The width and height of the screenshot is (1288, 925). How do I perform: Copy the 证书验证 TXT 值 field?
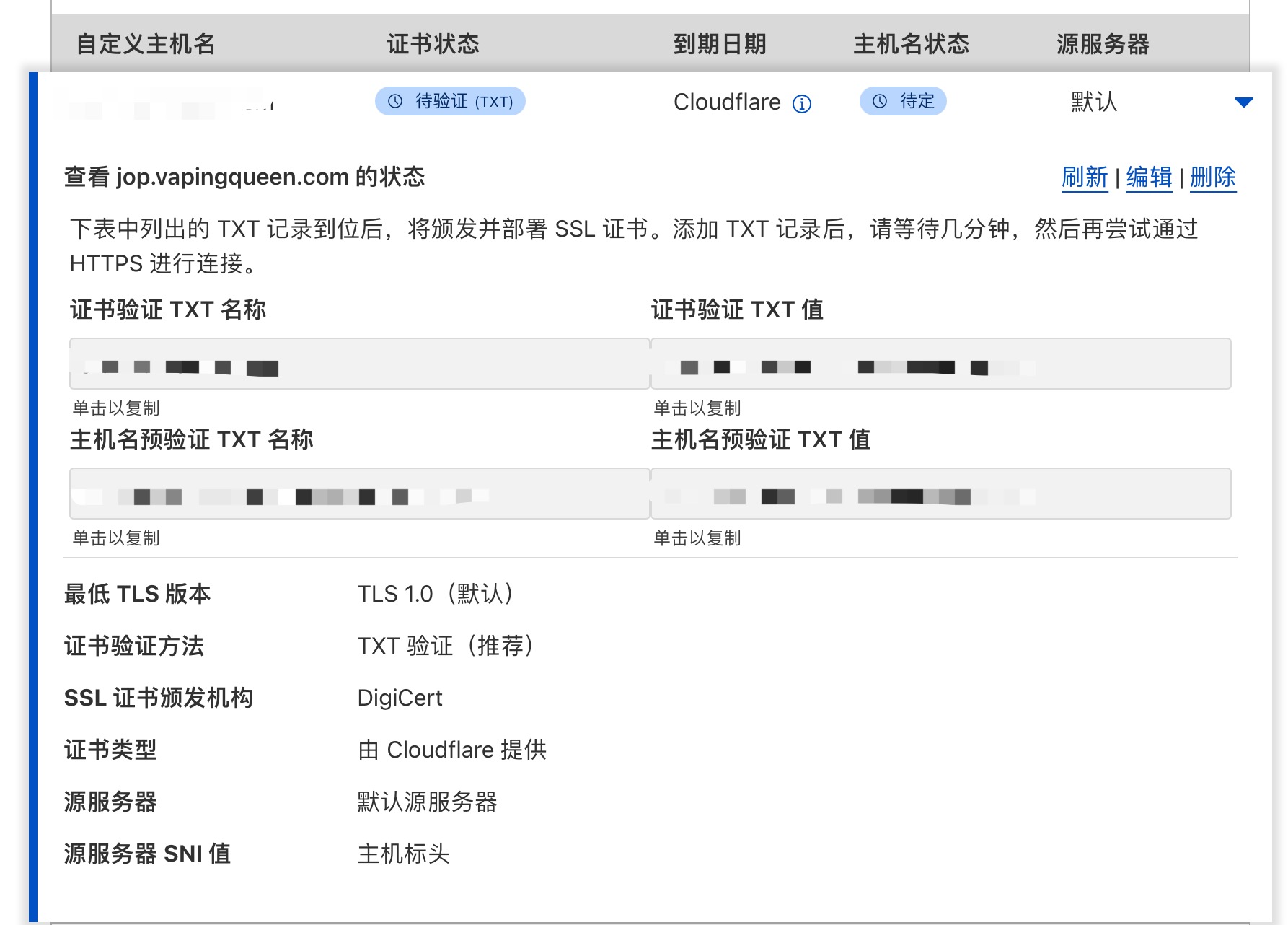click(941, 364)
